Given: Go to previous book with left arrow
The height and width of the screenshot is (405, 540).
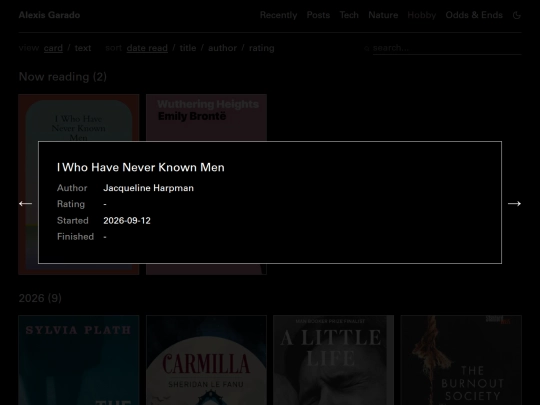Looking at the screenshot, I should pyautogui.click(x=25, y=204).
